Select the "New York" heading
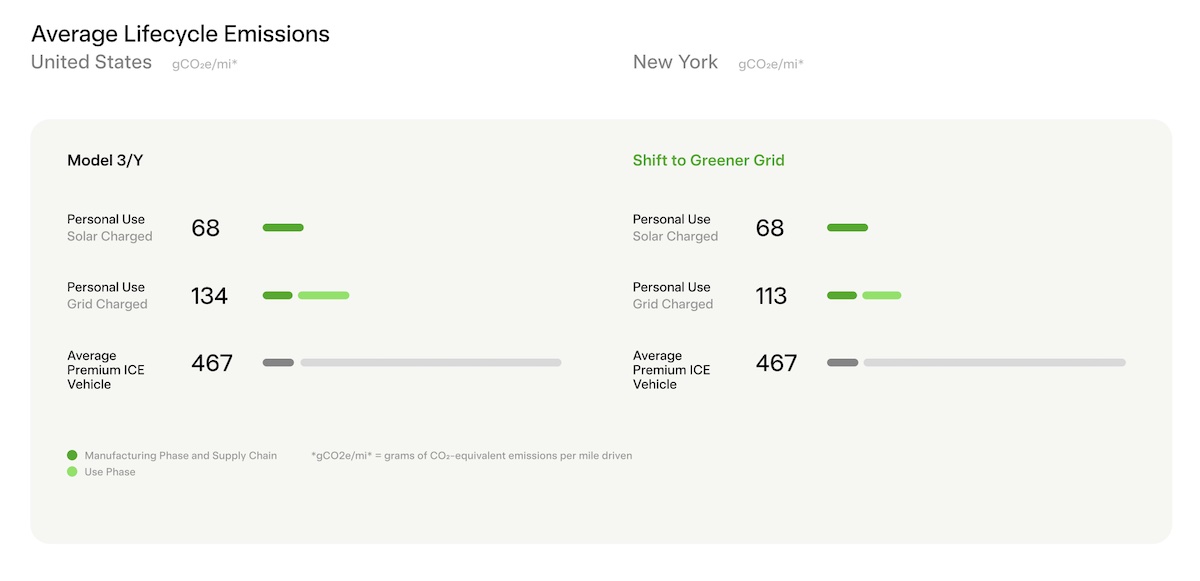1200x581 pixels. coord(675,62)
